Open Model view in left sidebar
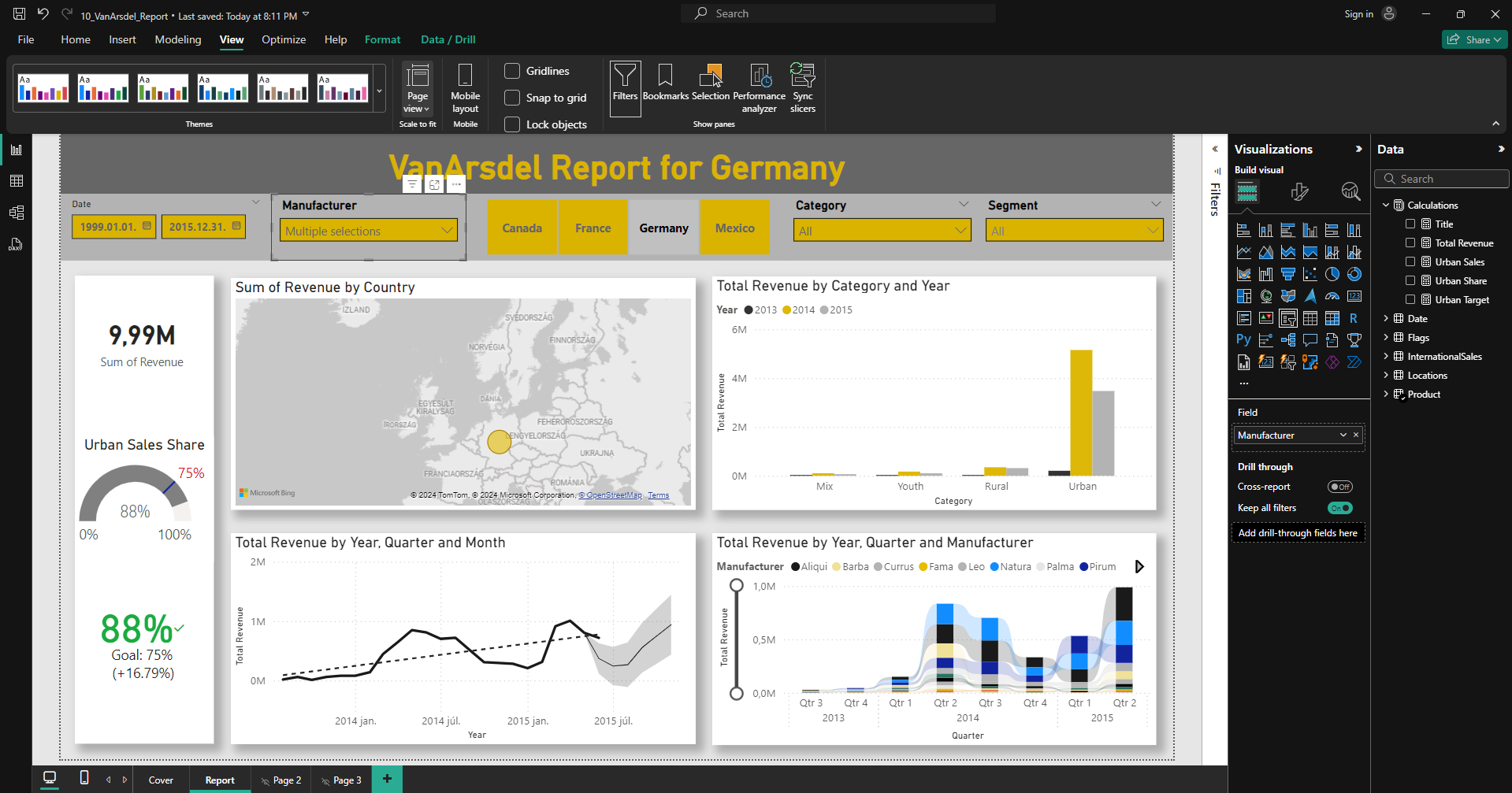Screen dimensions: 1512x793 [x=16, y=213]
